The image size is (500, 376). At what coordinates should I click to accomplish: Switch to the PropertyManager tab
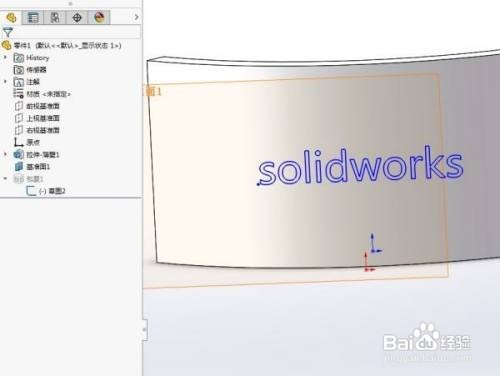tap(33, 17)
